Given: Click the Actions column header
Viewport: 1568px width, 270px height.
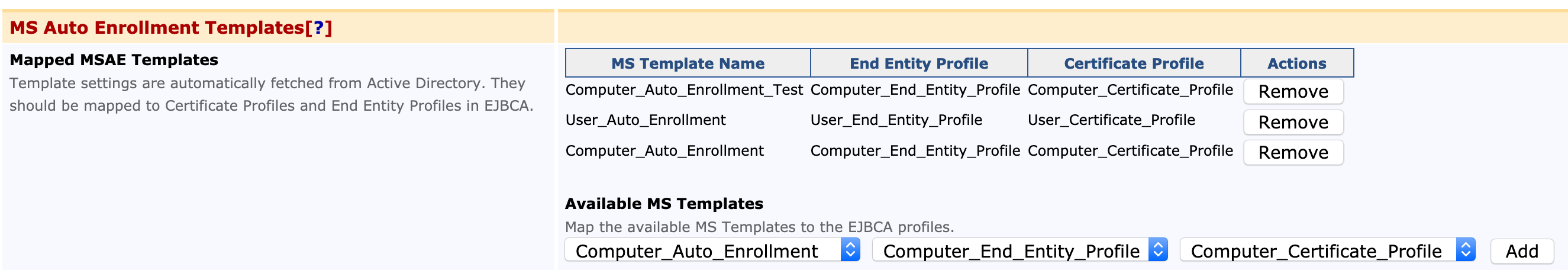Looking at the screenshot, I should (x=1296, y=63).
